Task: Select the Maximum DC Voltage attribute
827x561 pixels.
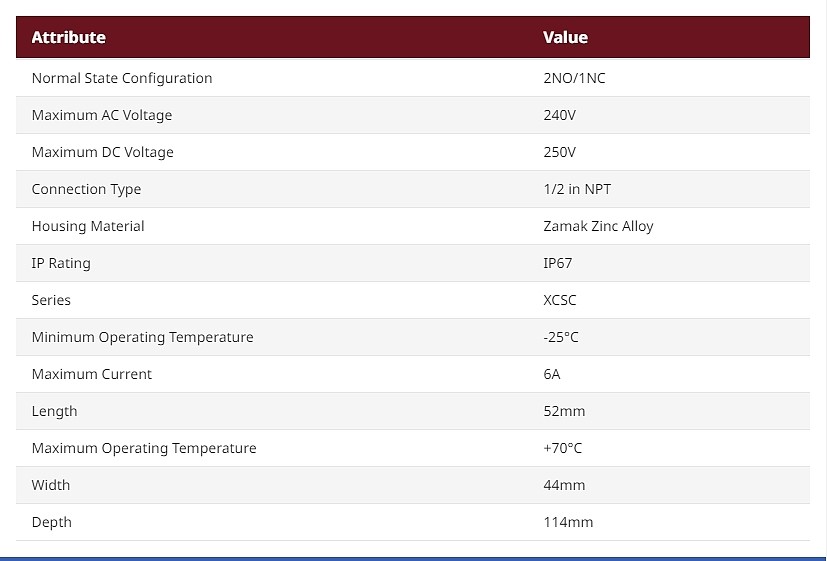Action: 102,152
